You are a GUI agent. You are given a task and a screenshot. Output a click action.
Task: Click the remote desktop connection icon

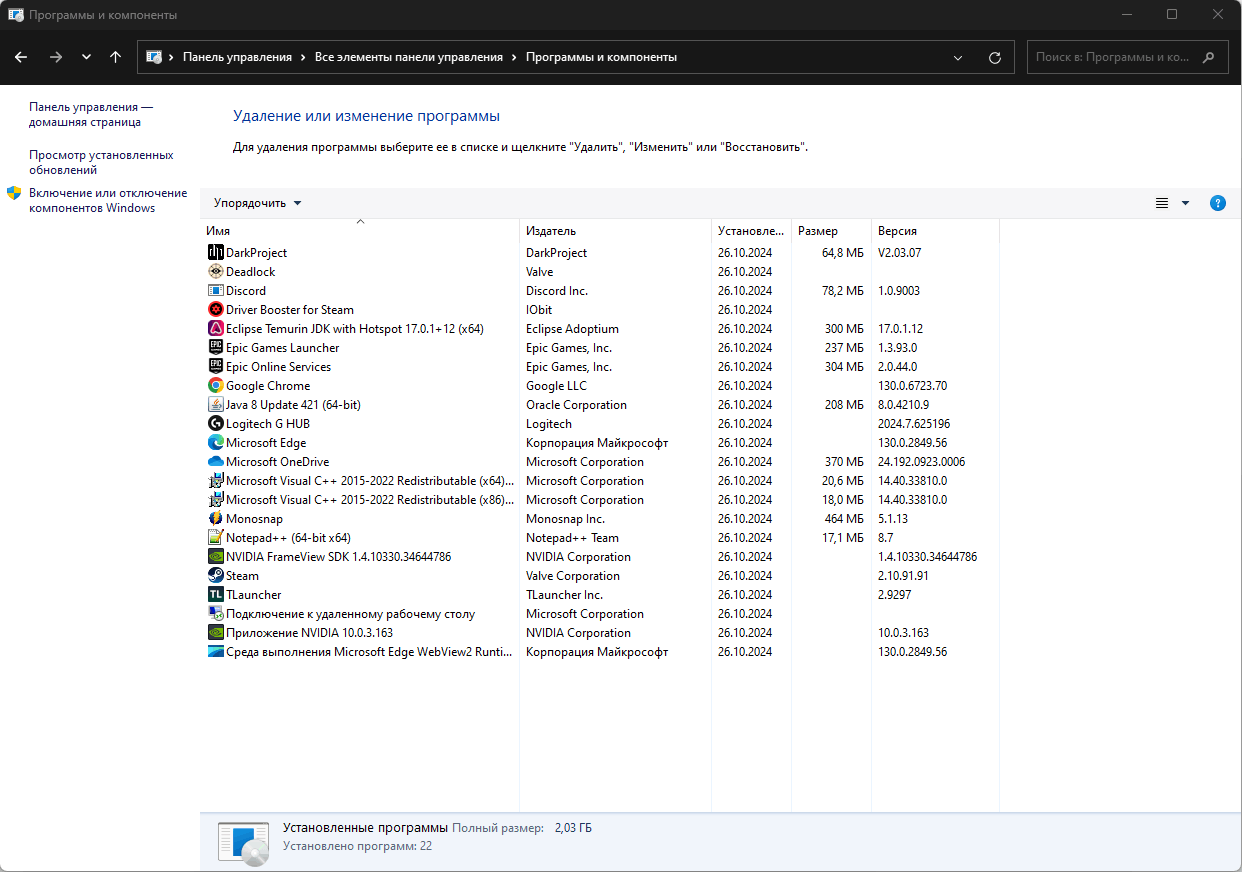215,614
